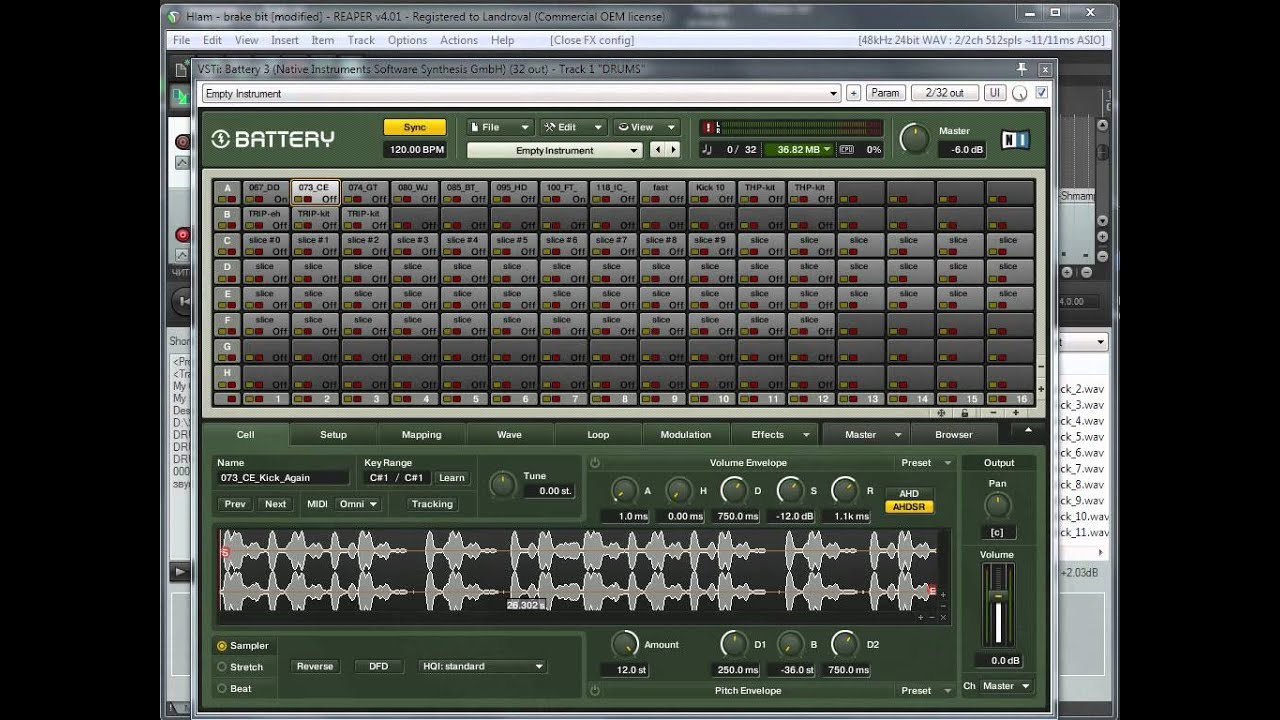Select the Stretch mode radio button
This screenshot has height=720, width=1280.
tap(222, 667)
